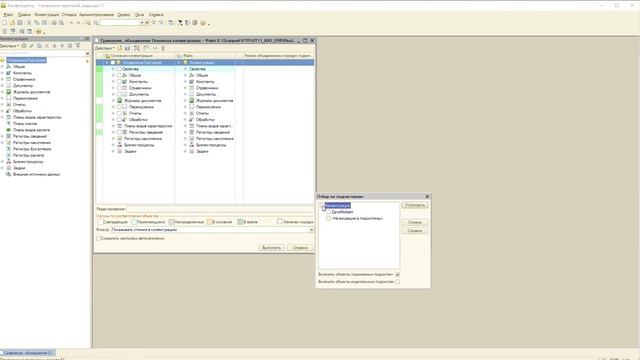Expand Перечисления in main configuration compare column
The width and height of the screenshot is (640, 360).
click(x=113, y=107)
